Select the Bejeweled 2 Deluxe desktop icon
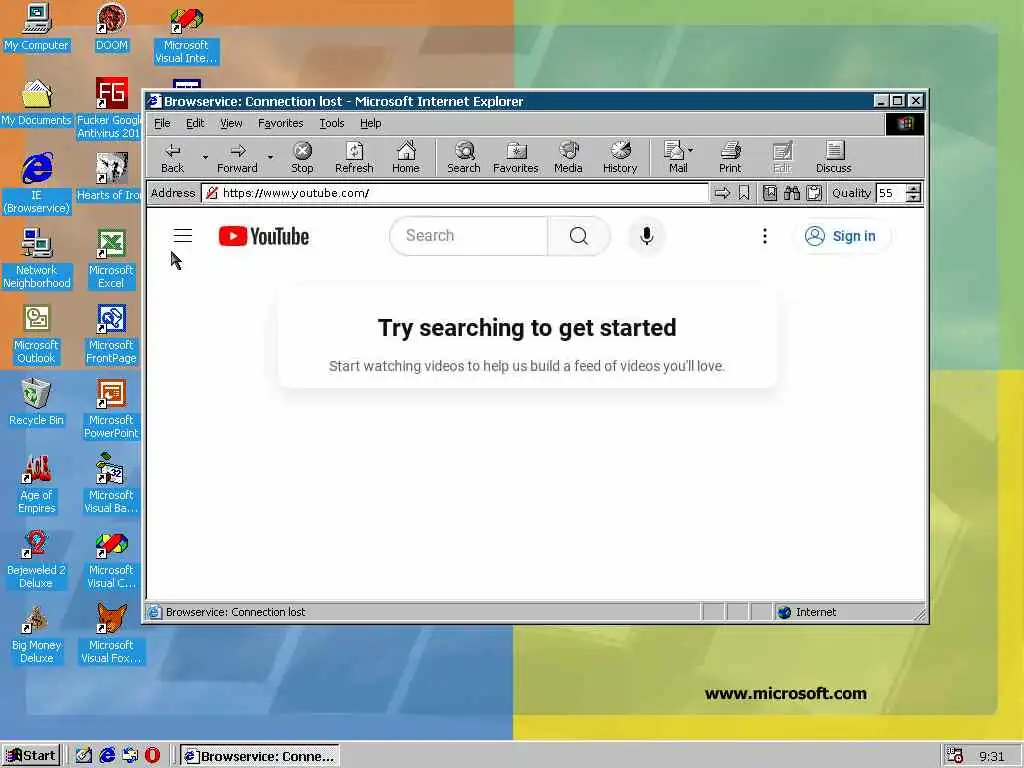Image resolution: width=1024 pixels, height=768 pixels. (36, 559)
